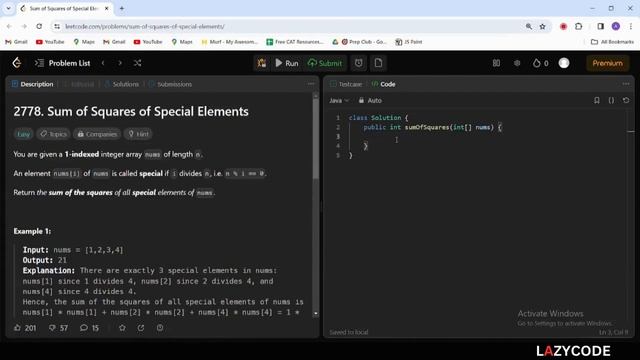Favorite the problem star icon

pos(122,328)
